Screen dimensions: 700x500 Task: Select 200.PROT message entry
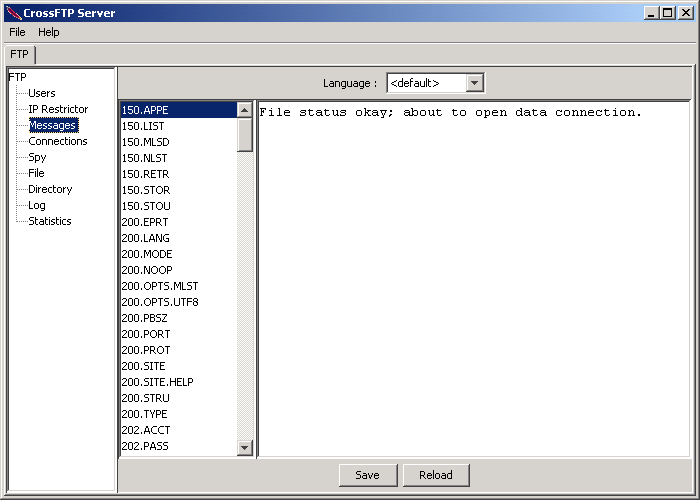coord(179,350)
